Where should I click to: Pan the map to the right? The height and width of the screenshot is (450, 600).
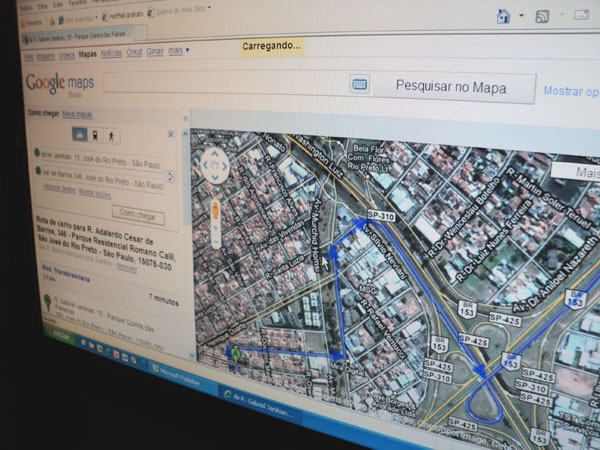click(225, 166)
